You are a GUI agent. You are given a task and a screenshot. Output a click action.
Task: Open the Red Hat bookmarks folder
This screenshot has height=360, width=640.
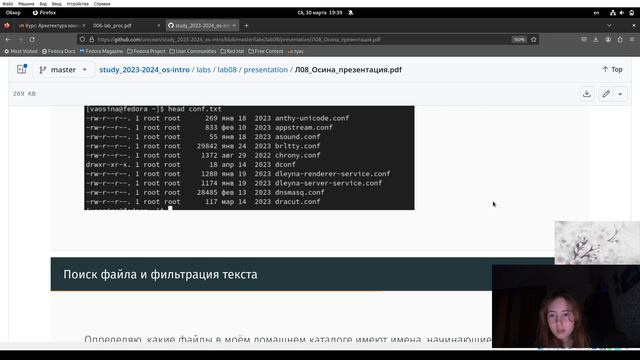tap(232, 51)
